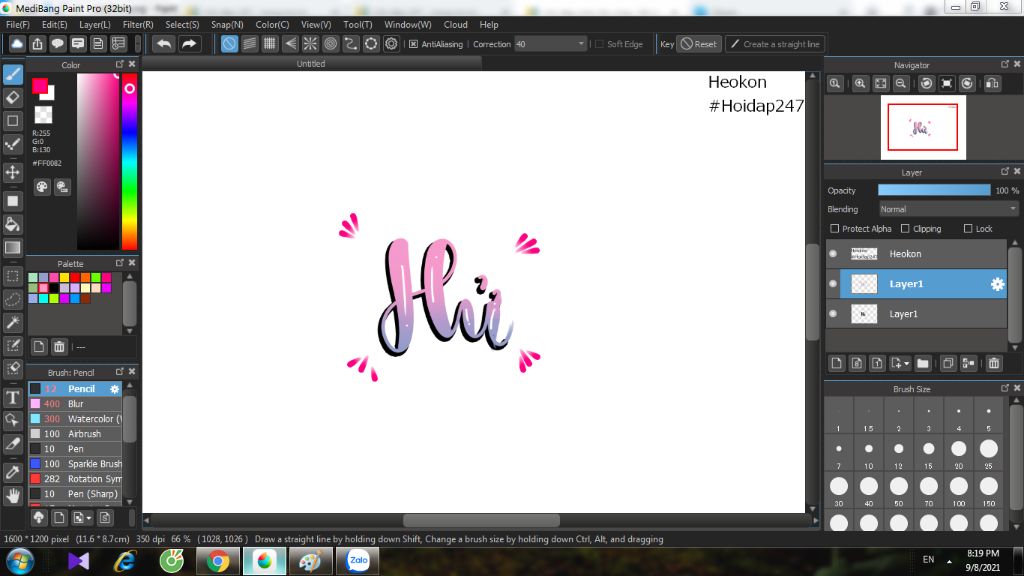
Task: Toggle Soft Edge checkbox
Action: 600,44
